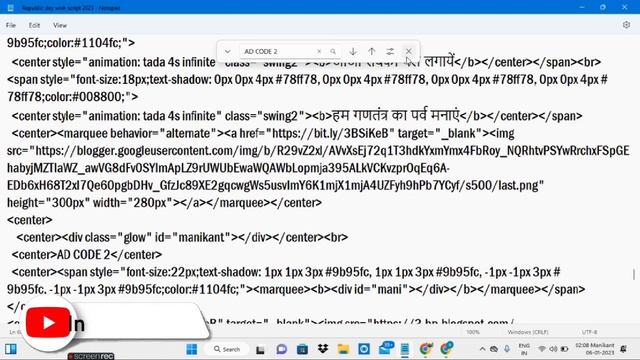
Task: Close the find bar
Action: tap(409, 51)
